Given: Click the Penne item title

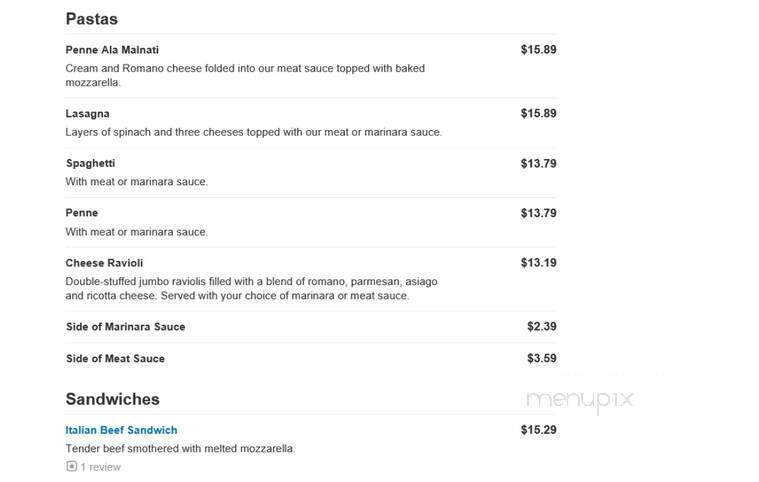Looking at the screenshot, I should pos(81,213).
